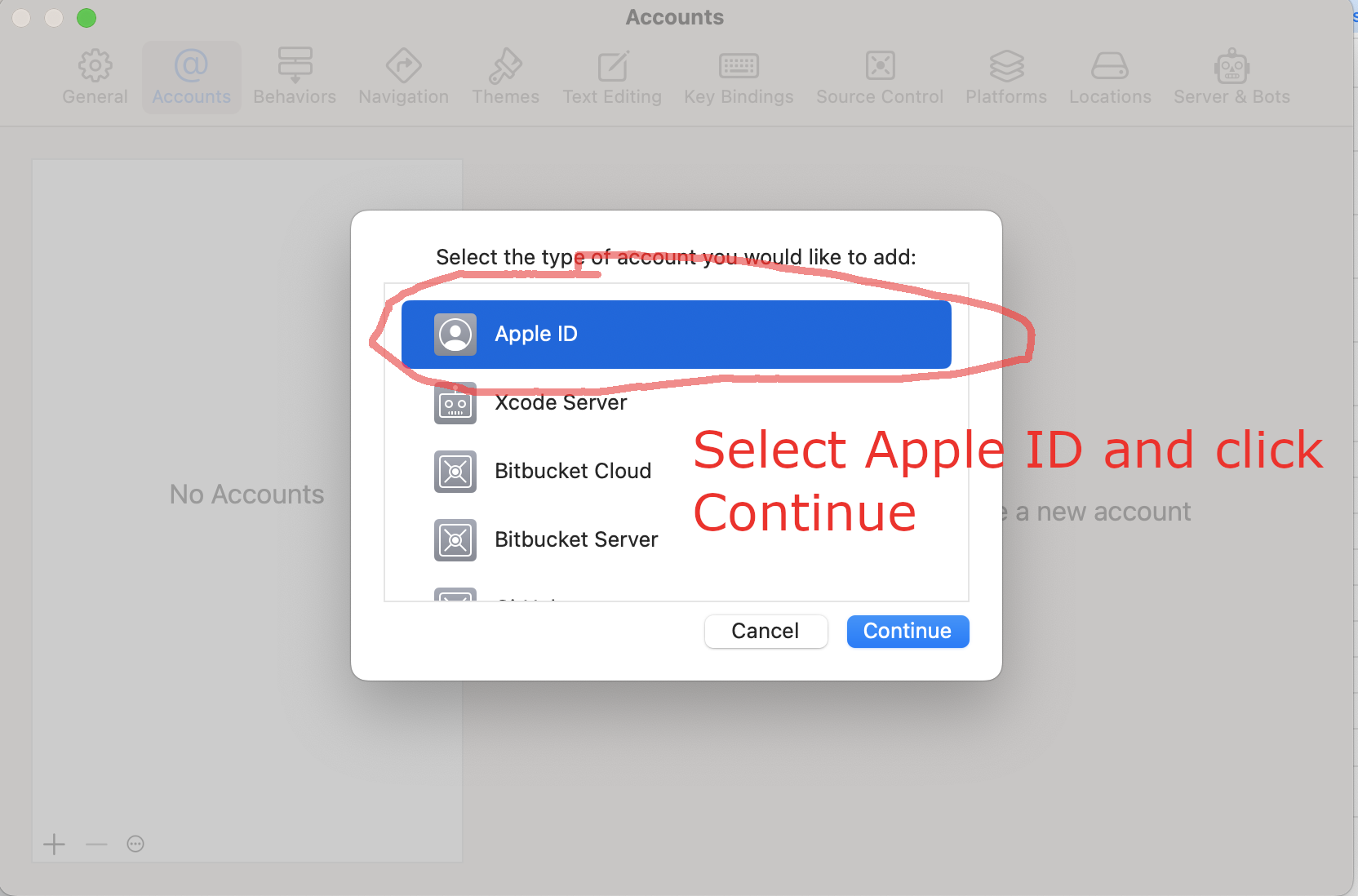The height and width of the screenshot is (896, 1358).
Task: Open the Platforms pane
Action: coord(1006,78)
